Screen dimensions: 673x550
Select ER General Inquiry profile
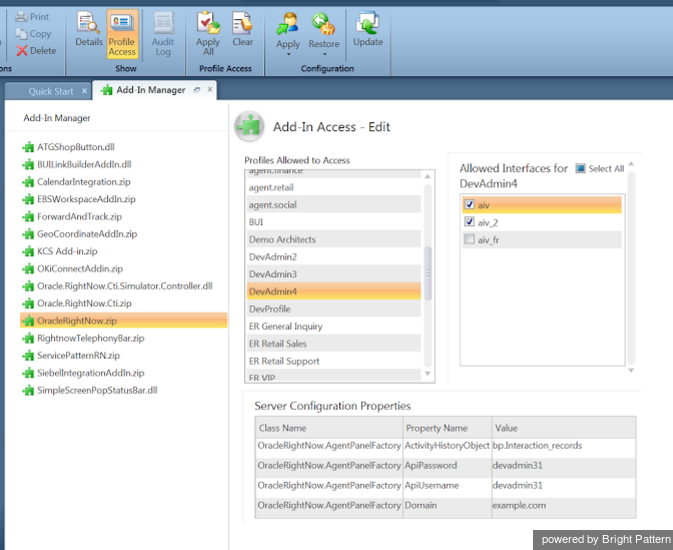pyautogui.click(x=334, y=326)
